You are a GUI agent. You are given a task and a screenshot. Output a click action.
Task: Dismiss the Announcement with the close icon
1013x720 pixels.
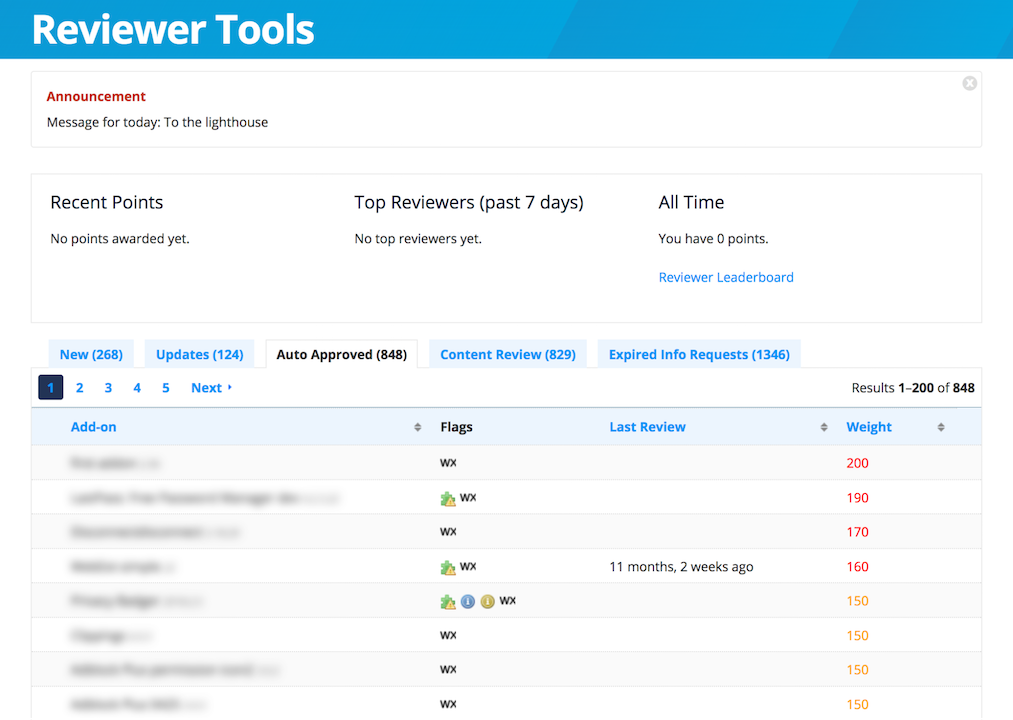click(x=969, y=84)
